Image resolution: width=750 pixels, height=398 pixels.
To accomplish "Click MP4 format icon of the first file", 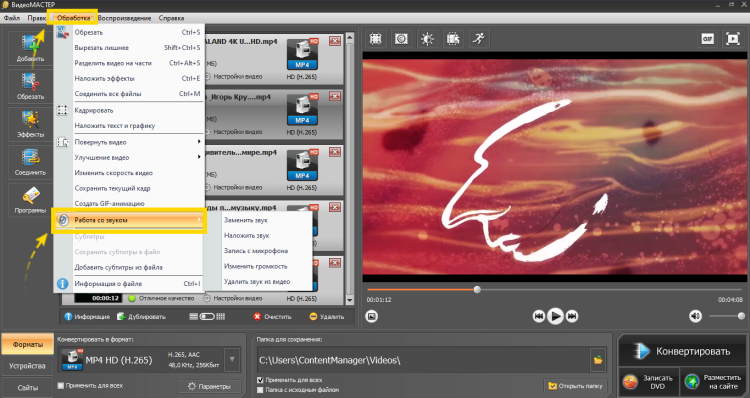I will tap(302, 55).
